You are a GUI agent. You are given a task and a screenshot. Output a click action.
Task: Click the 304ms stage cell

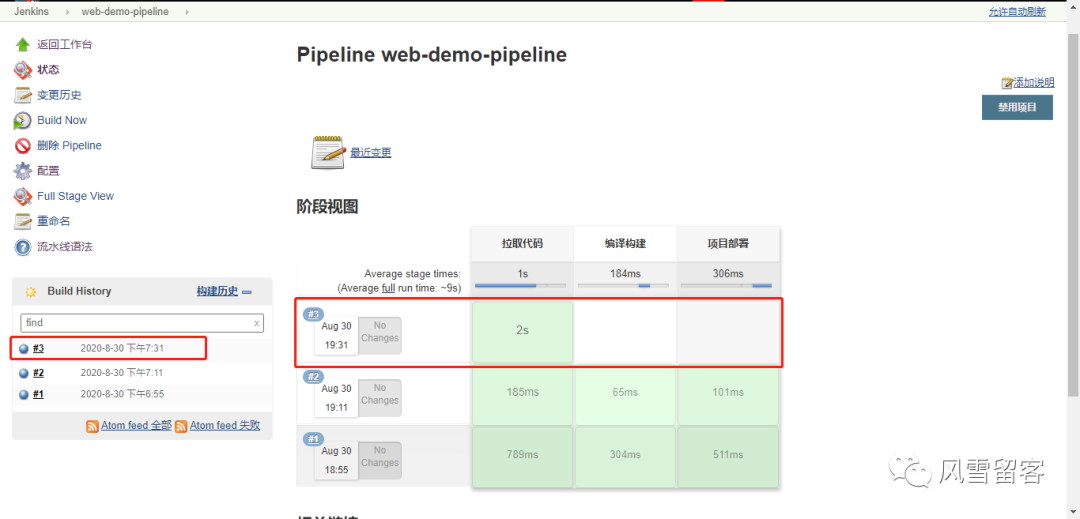click(x=625, y=455)
